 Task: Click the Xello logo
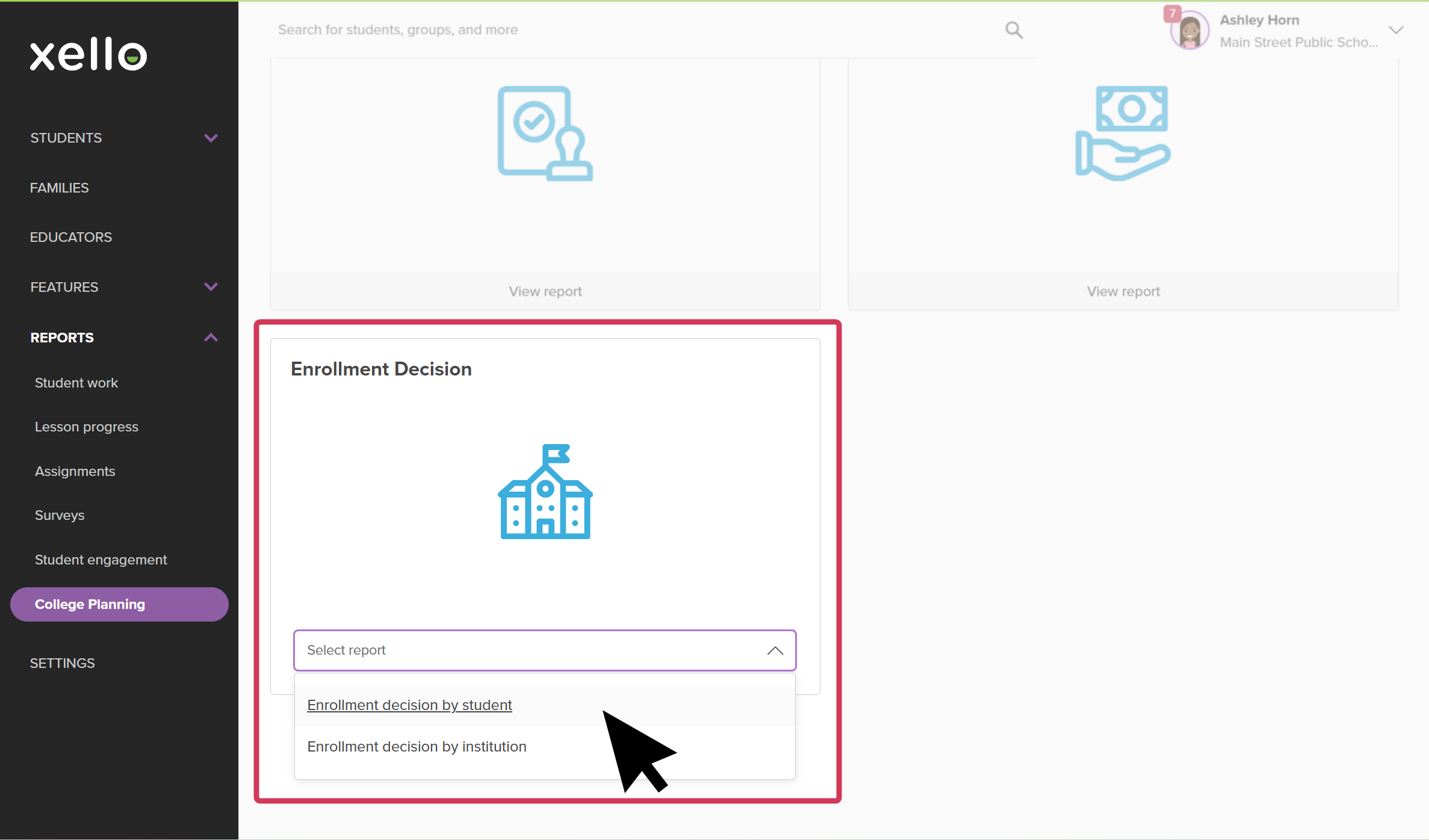click(x=88, y=54)
